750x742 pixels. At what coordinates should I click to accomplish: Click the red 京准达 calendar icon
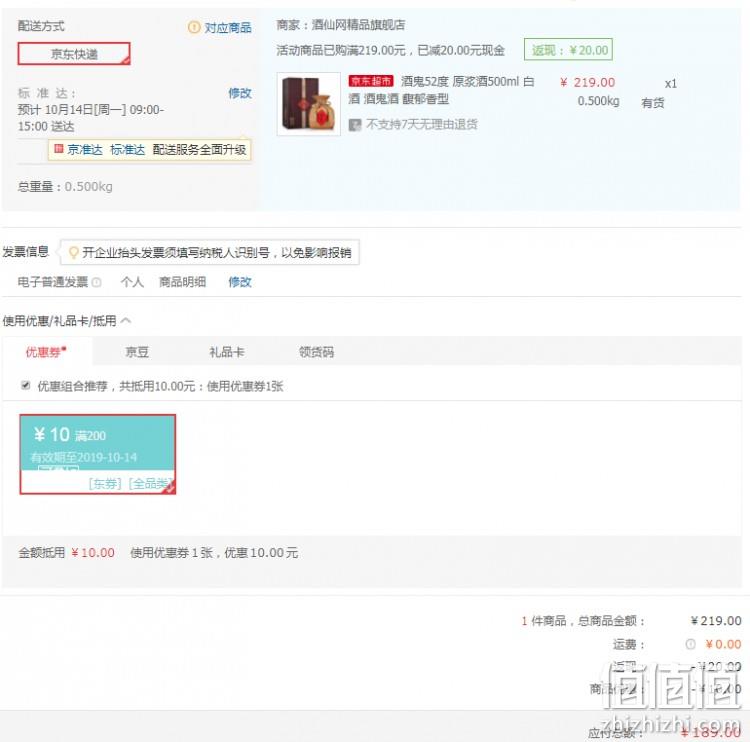click(x=58, y=149)
